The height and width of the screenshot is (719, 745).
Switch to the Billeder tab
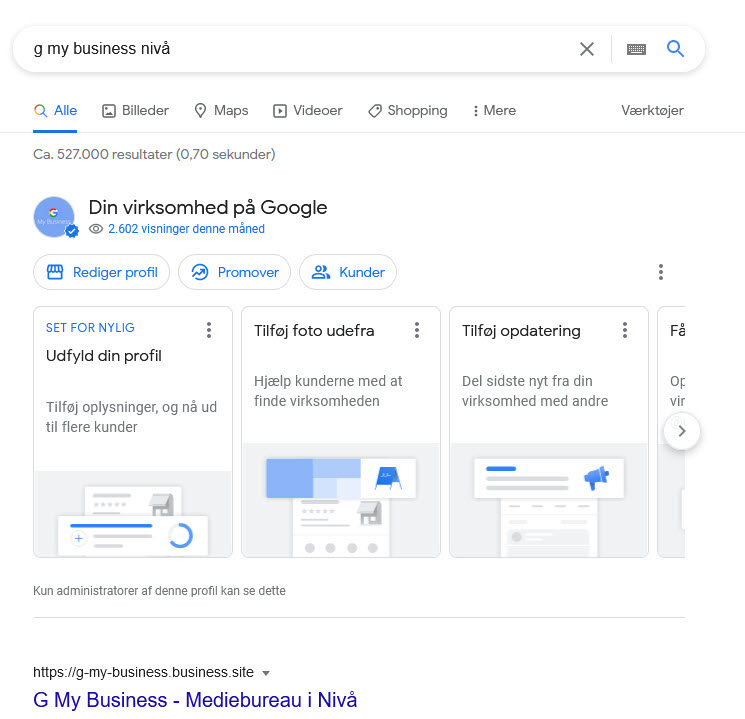click(135, 111)
